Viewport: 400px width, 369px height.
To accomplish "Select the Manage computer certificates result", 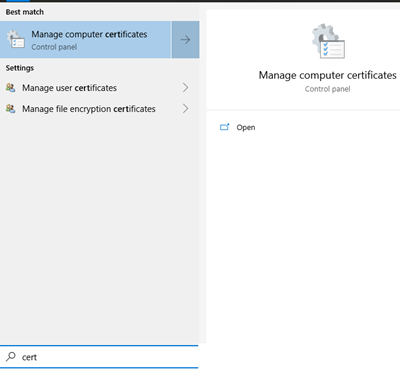I will click(85, 40).
